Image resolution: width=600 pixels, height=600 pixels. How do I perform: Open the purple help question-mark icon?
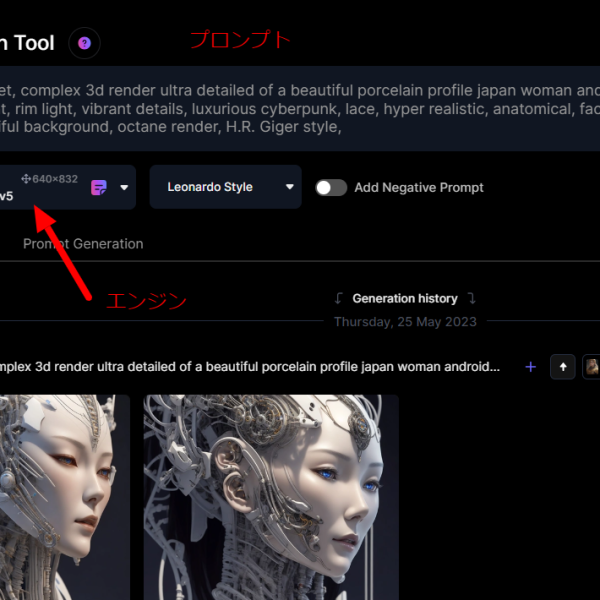84,43
